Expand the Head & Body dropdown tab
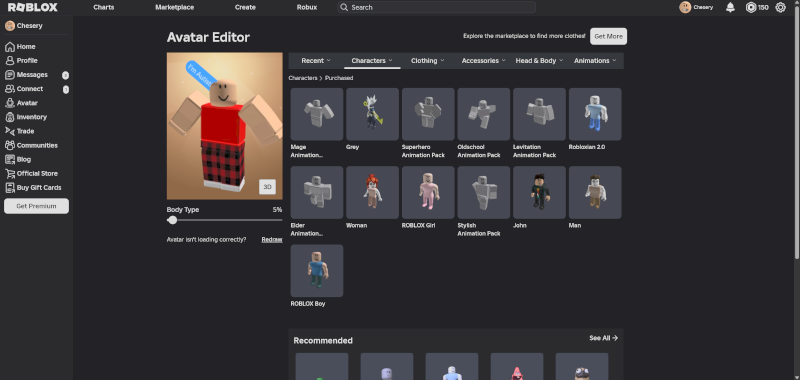800x380 pixels. pyautogui.click(x=539, y=61)
